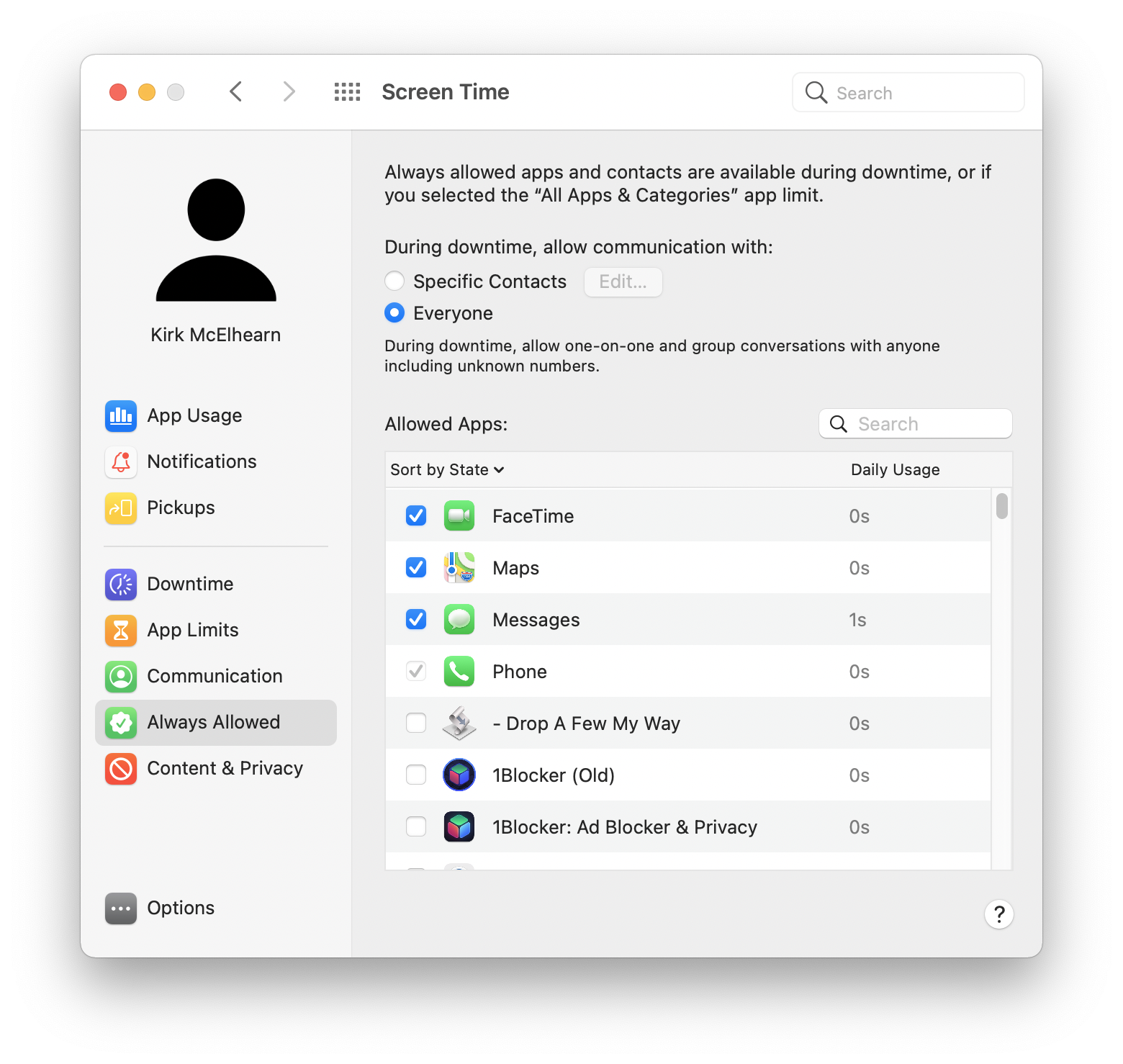Screen dimensions: 1123x1064
Task: Click the FaceTime app icon
Action: (x=459, y=515)
